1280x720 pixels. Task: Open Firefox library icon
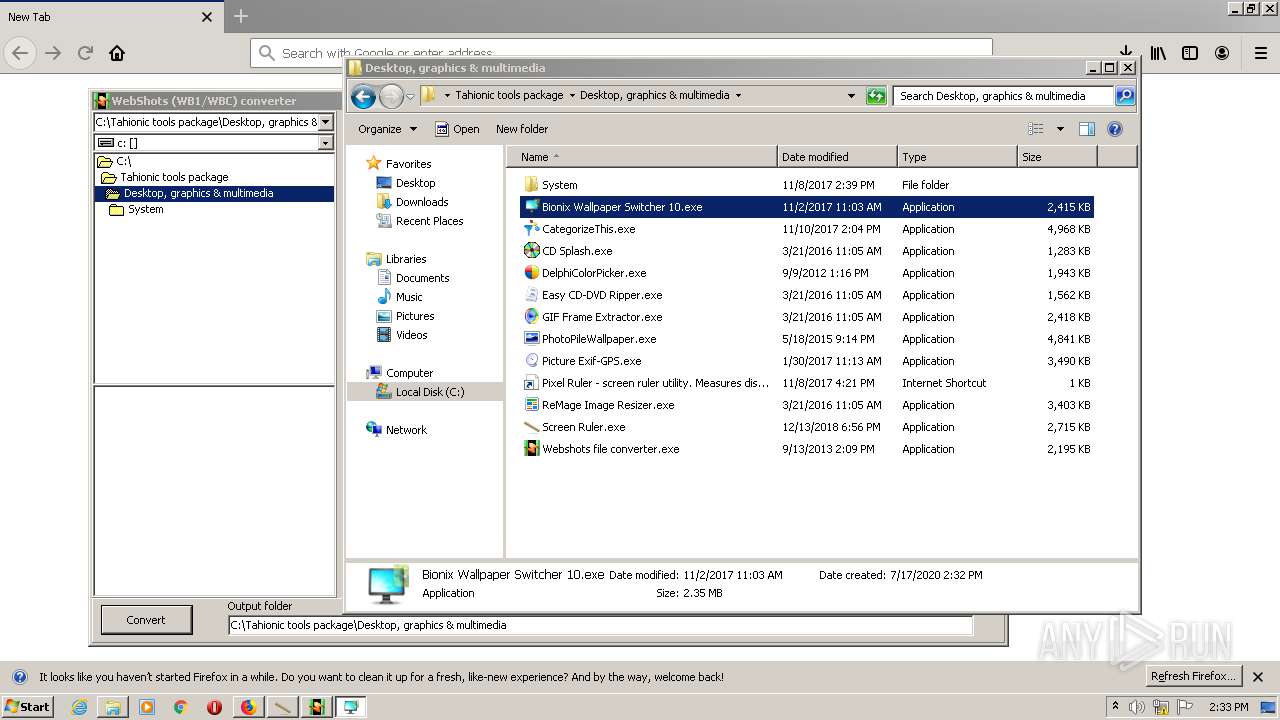tap(1158, 53)
